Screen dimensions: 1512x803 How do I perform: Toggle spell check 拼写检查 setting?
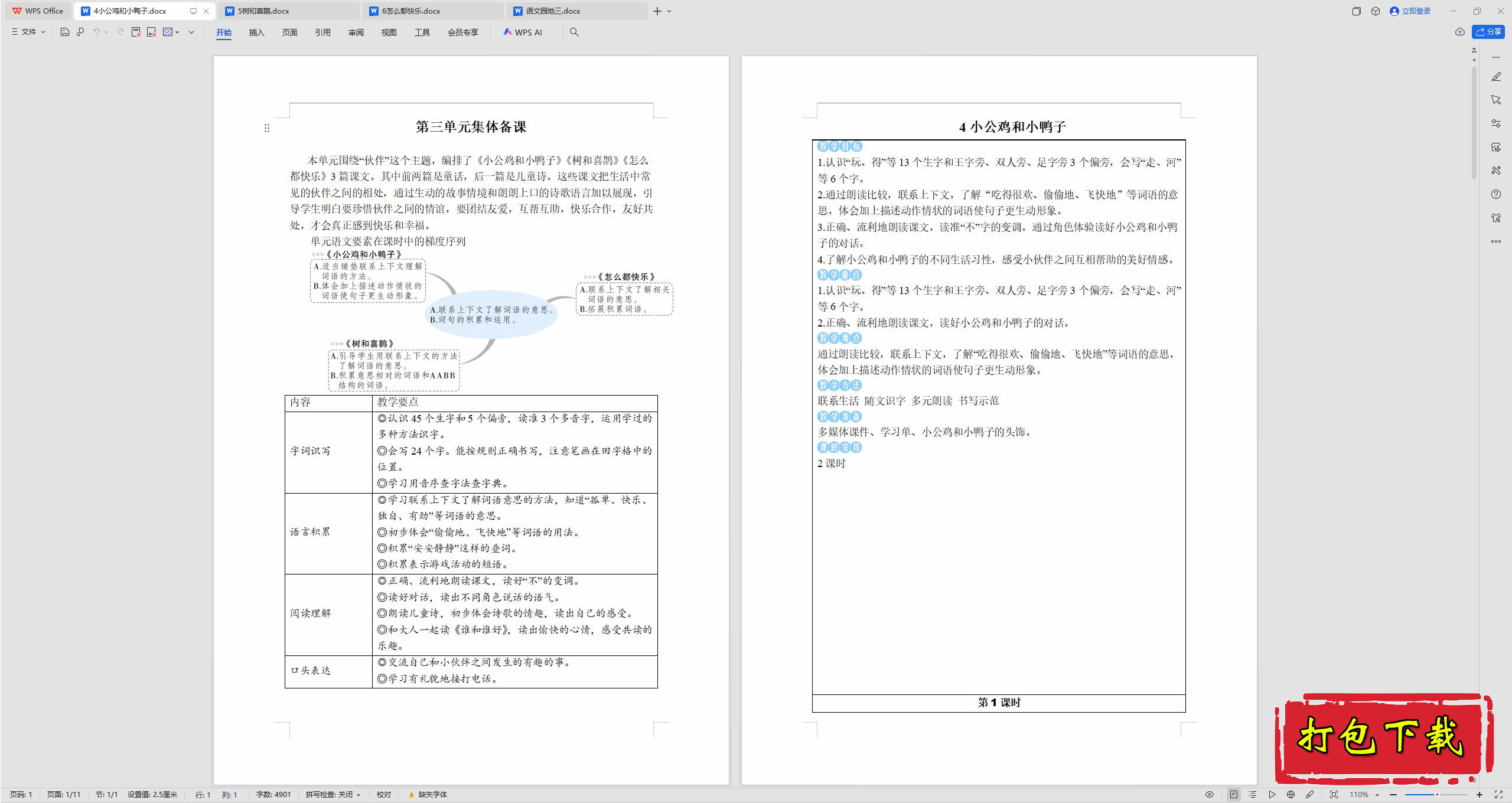333,794
